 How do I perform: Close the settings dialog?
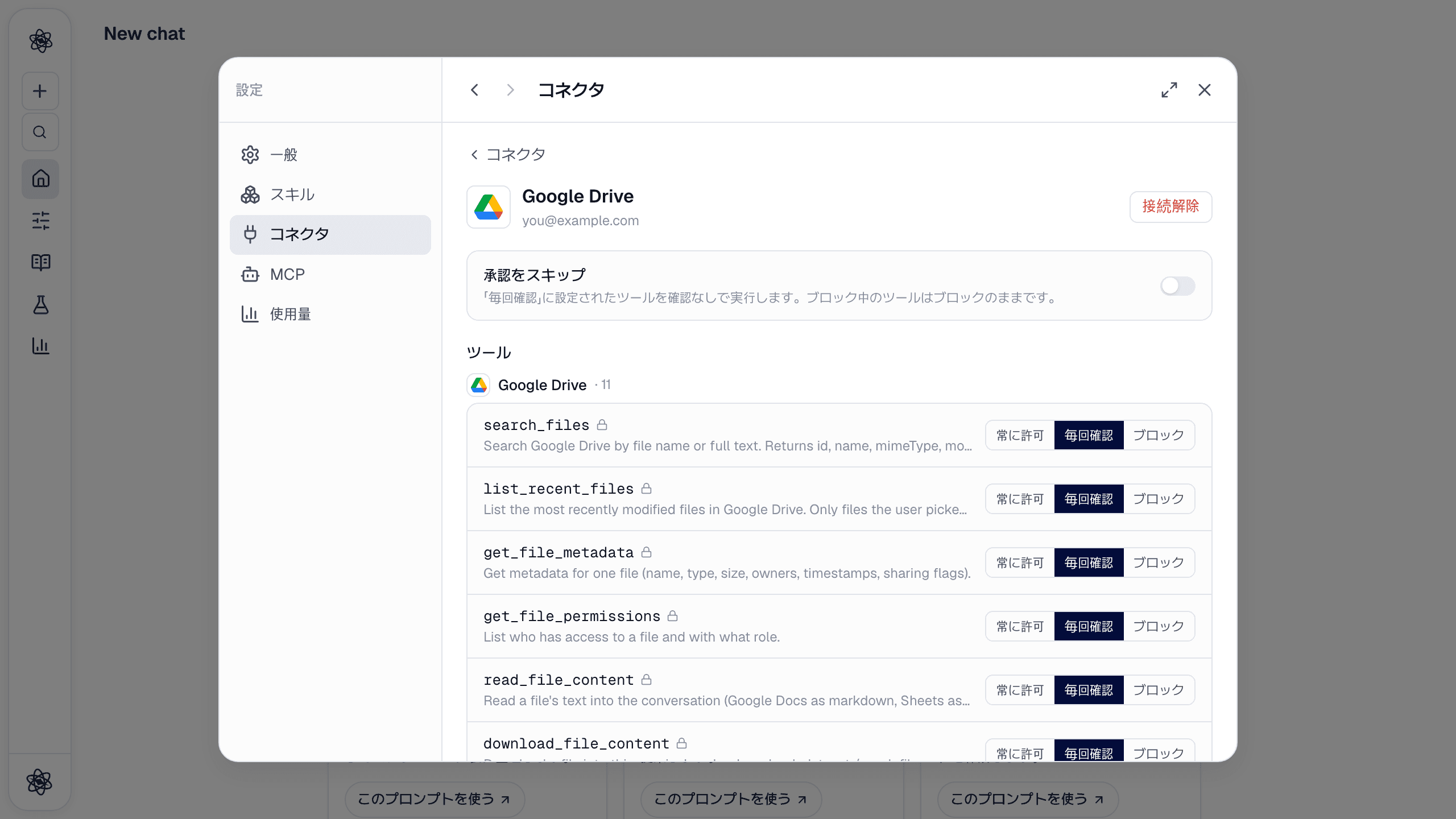point(1205,90)
